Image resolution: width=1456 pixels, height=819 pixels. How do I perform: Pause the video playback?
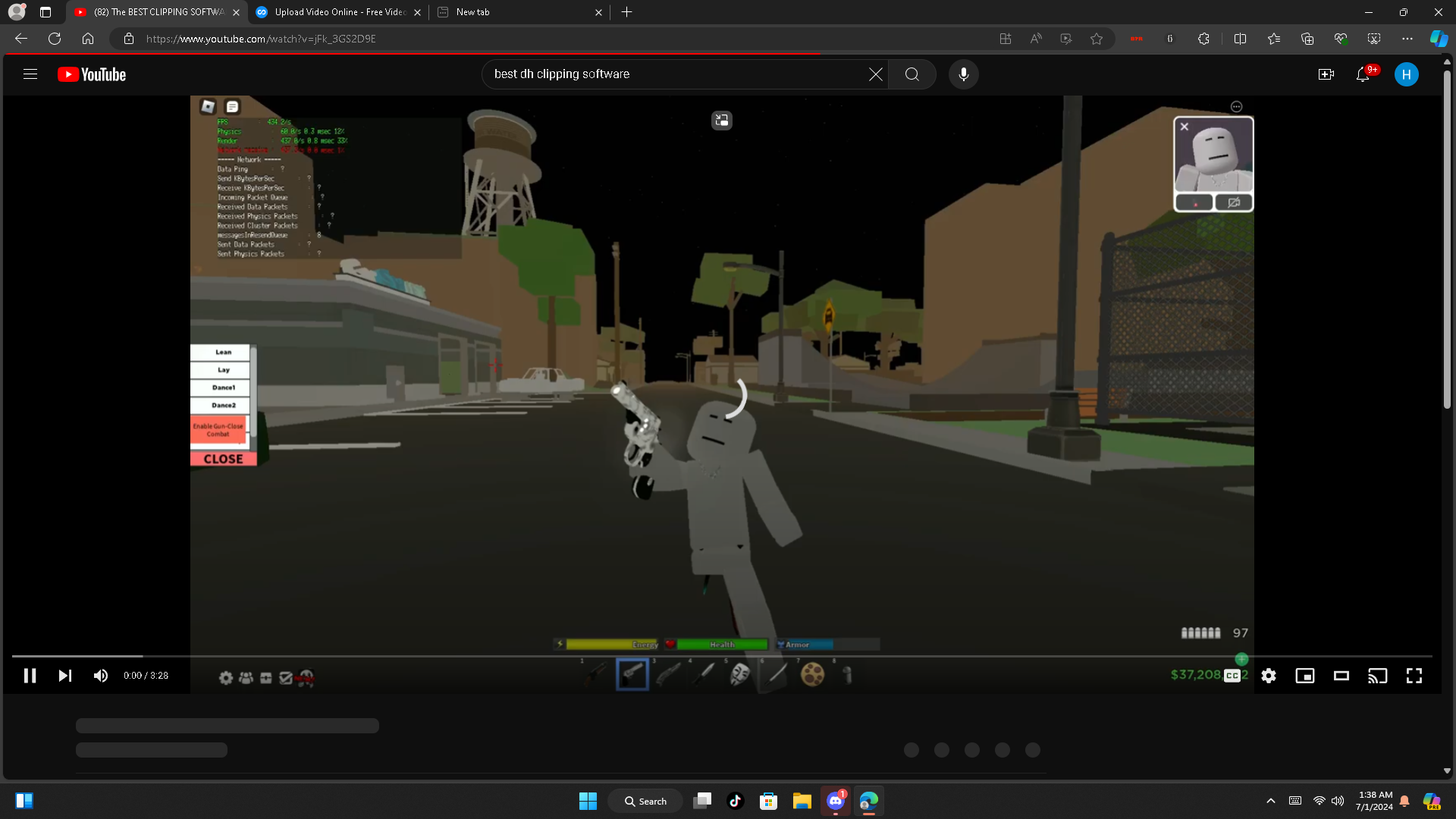point(30,676)
